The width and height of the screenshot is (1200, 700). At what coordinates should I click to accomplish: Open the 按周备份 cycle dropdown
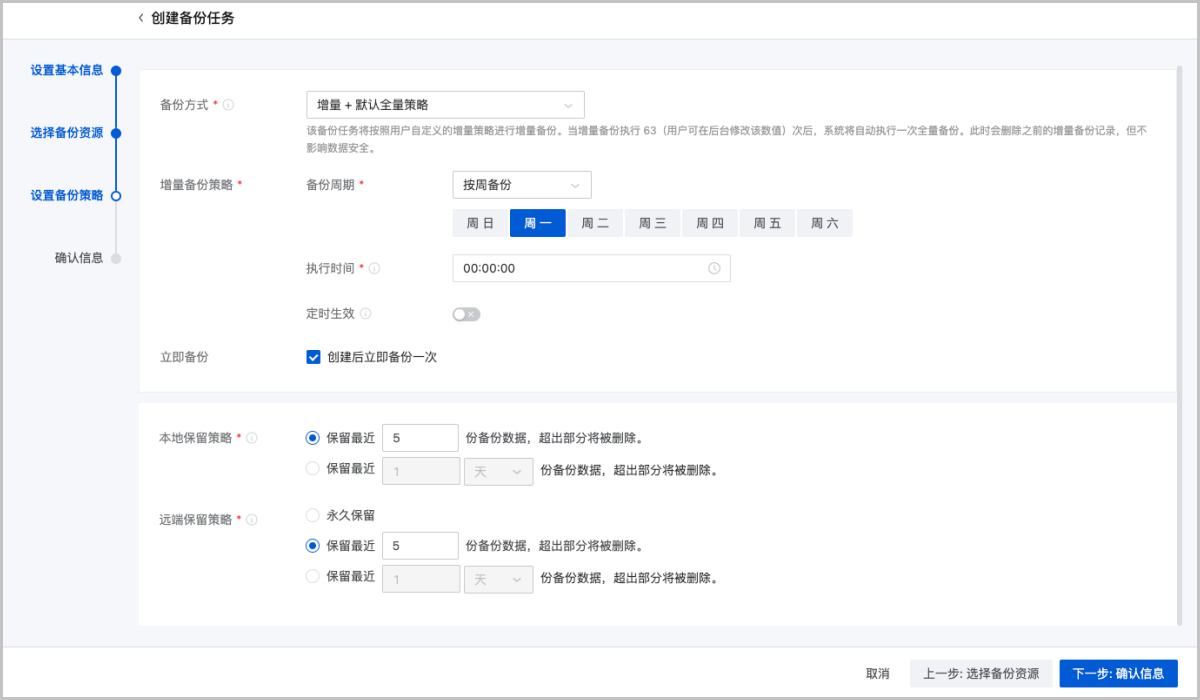521,185
